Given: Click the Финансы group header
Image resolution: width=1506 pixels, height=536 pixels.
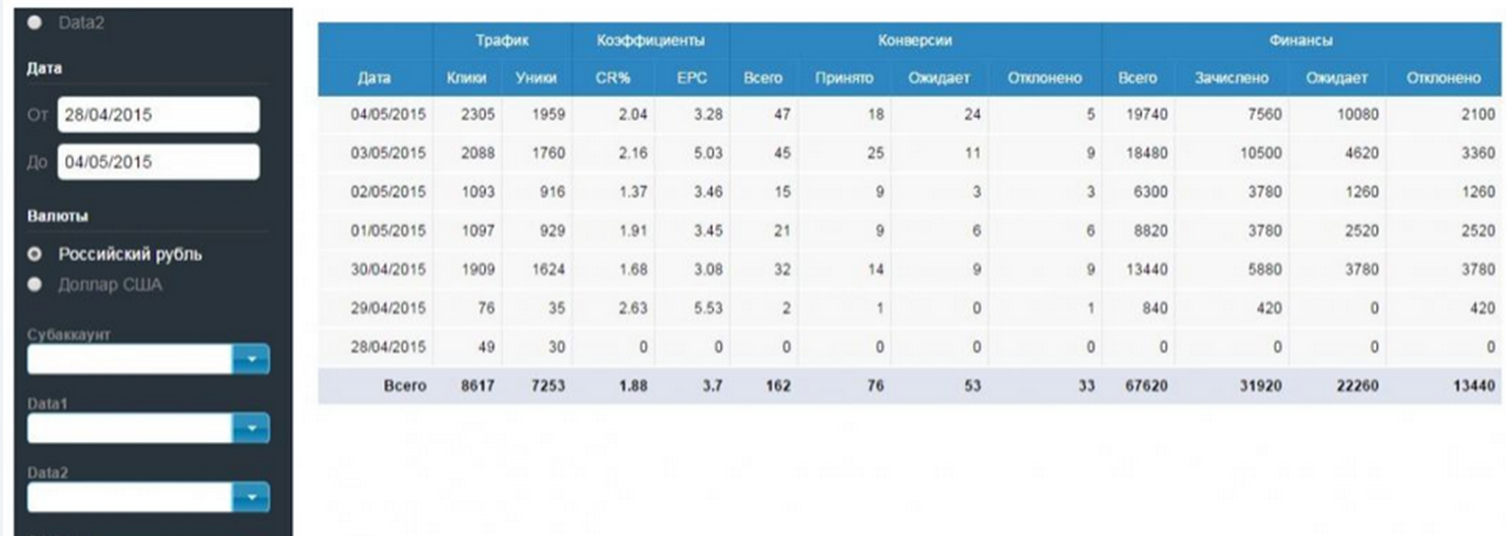Looking at the screenshot, I should (x=1300, y=41).
